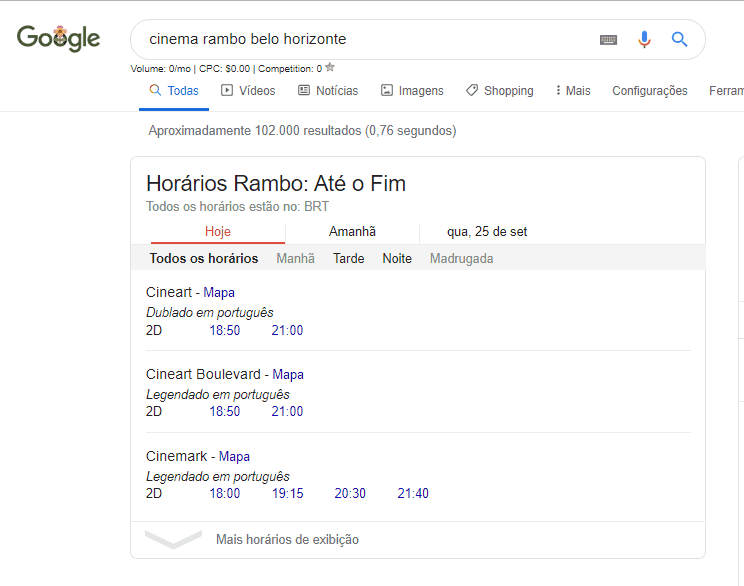Click the Google doodle logo
The image size is (744, 586).
point(58,38)
